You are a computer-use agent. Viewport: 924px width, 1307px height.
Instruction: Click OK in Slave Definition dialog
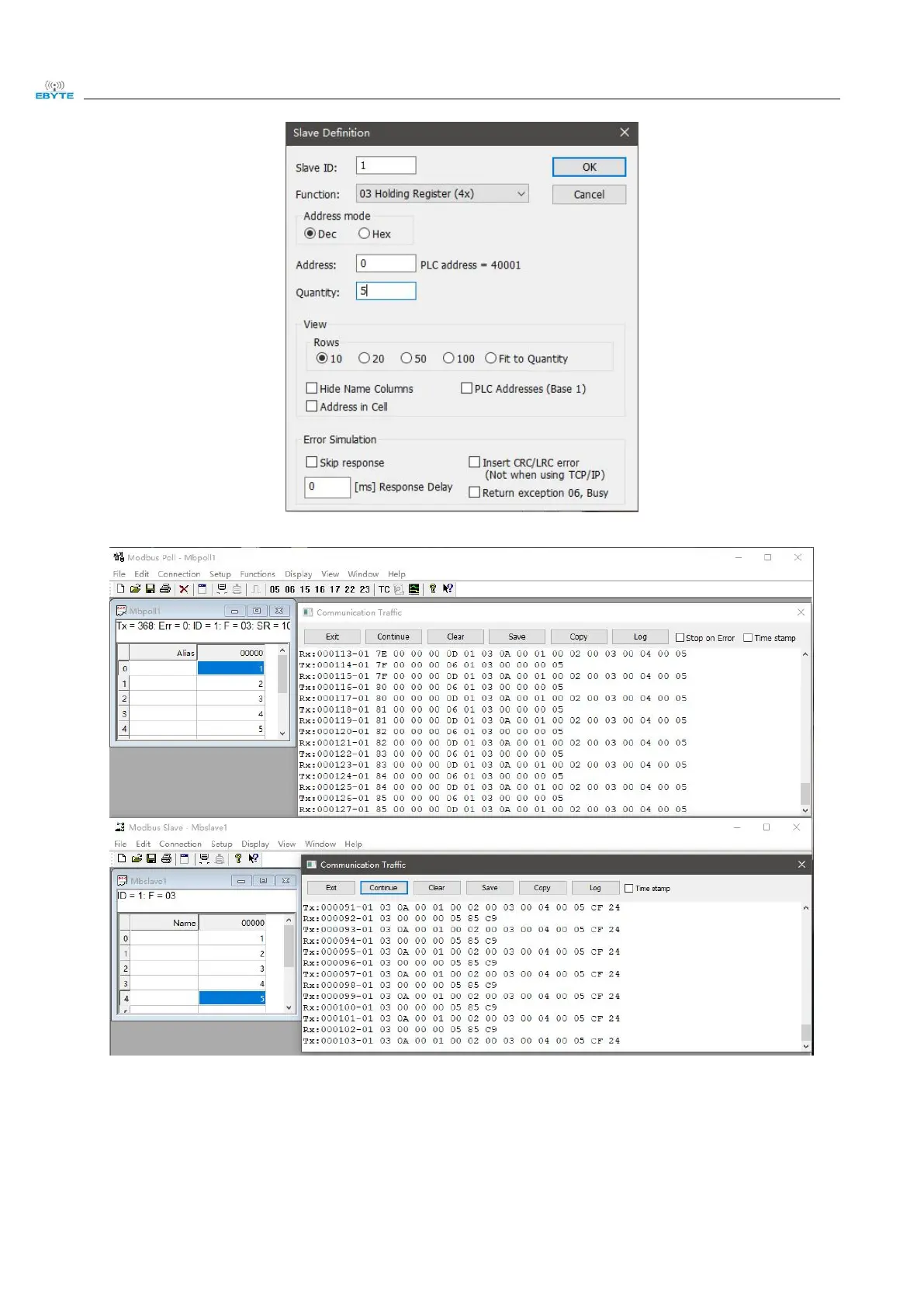click(589, 167)
